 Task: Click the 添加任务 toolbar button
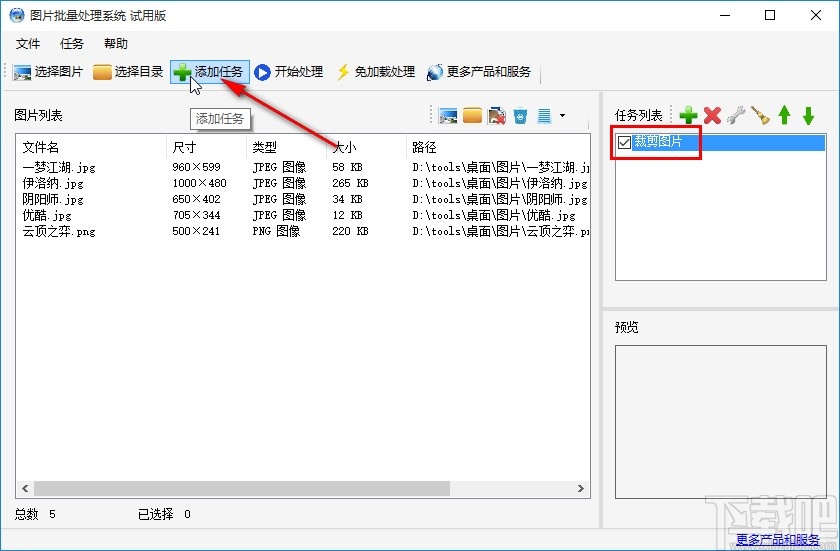[210, 72]
